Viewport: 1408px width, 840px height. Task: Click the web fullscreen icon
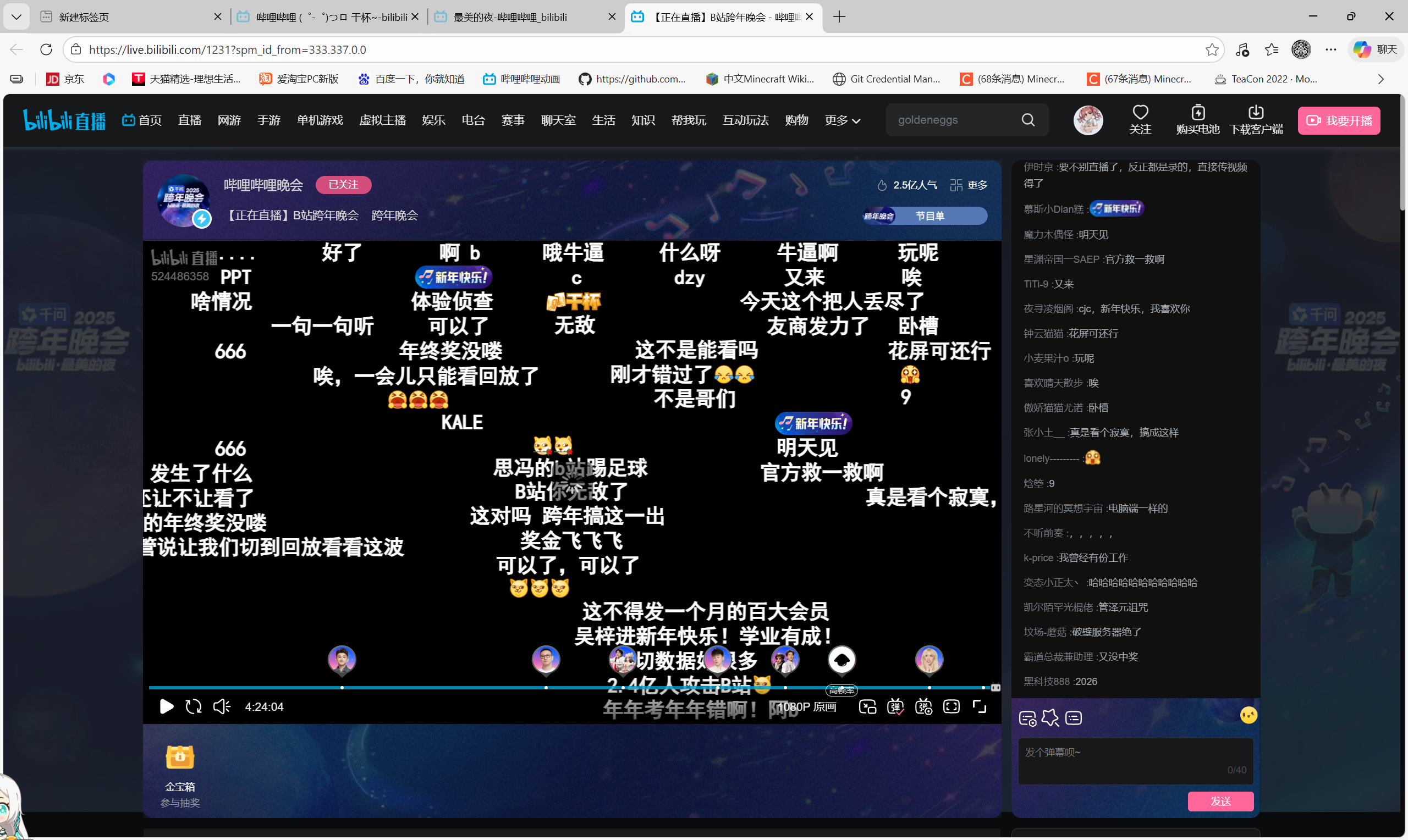(951, 706)
